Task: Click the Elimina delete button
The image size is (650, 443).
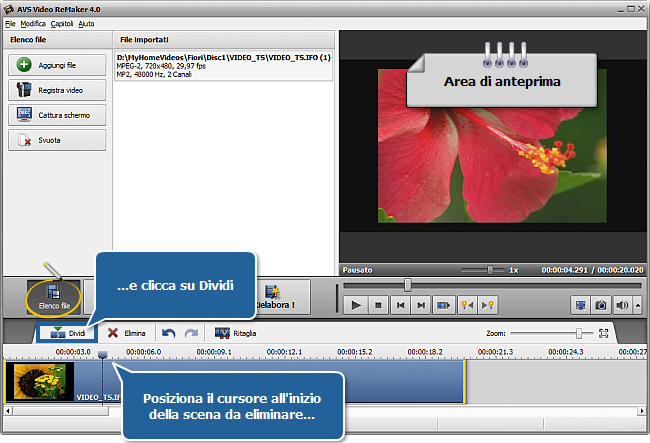Action: (x=126, y=333)
